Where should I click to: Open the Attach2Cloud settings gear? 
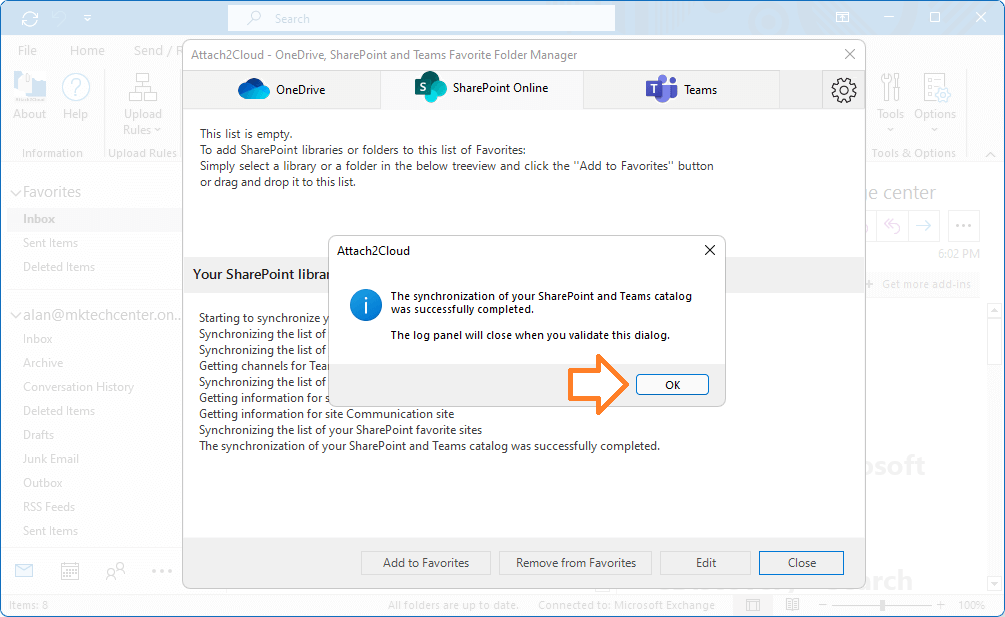pos(843,89)
